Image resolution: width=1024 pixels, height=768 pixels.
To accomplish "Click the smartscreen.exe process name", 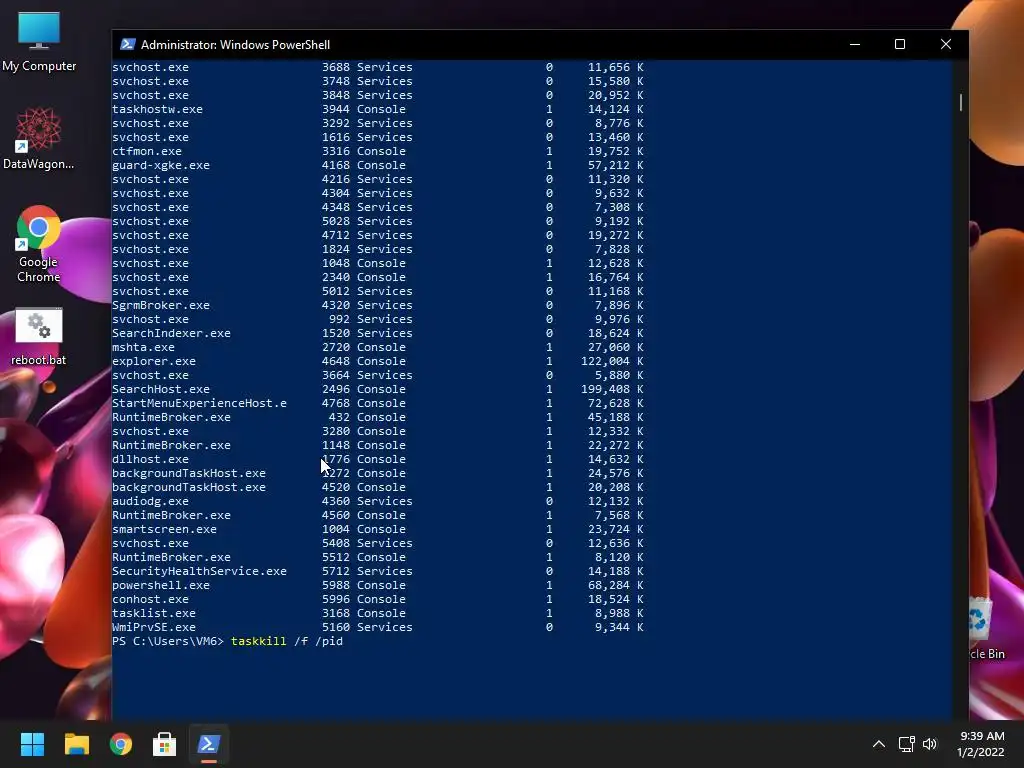I will pos(164,530).
